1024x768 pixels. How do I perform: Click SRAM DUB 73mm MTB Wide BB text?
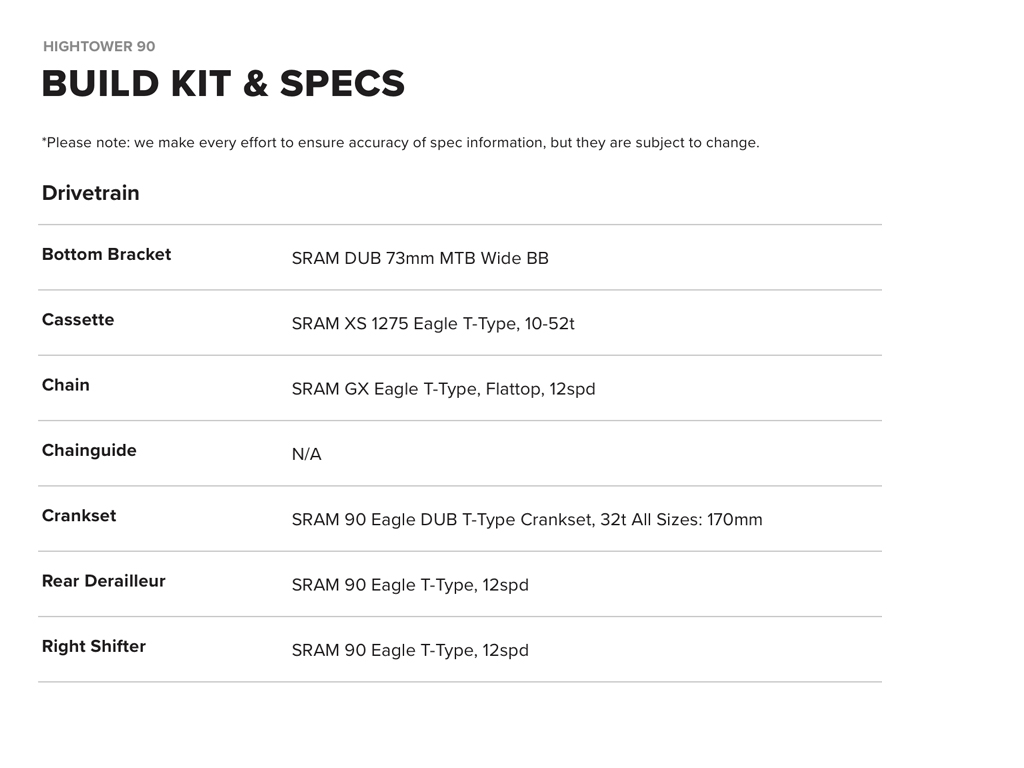click(x=420, y=258)
